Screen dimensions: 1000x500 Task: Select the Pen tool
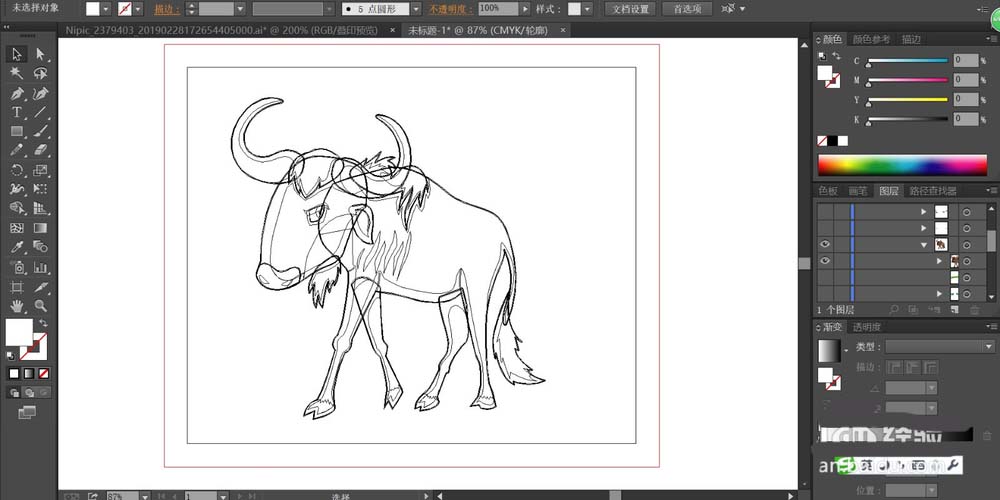pyautogui.click(x=17, y=93)
